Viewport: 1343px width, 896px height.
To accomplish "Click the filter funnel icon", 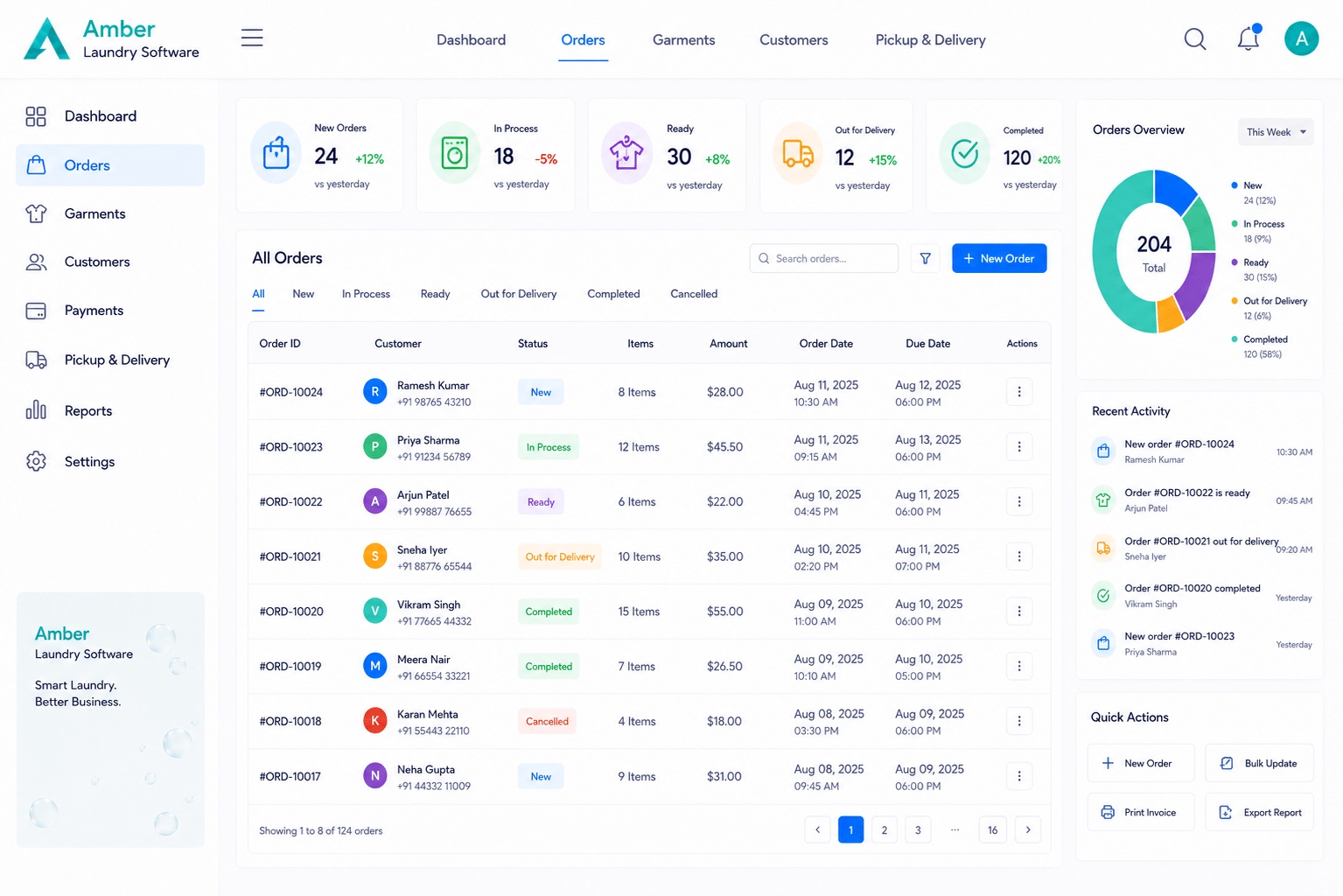I will pos(925,258).
